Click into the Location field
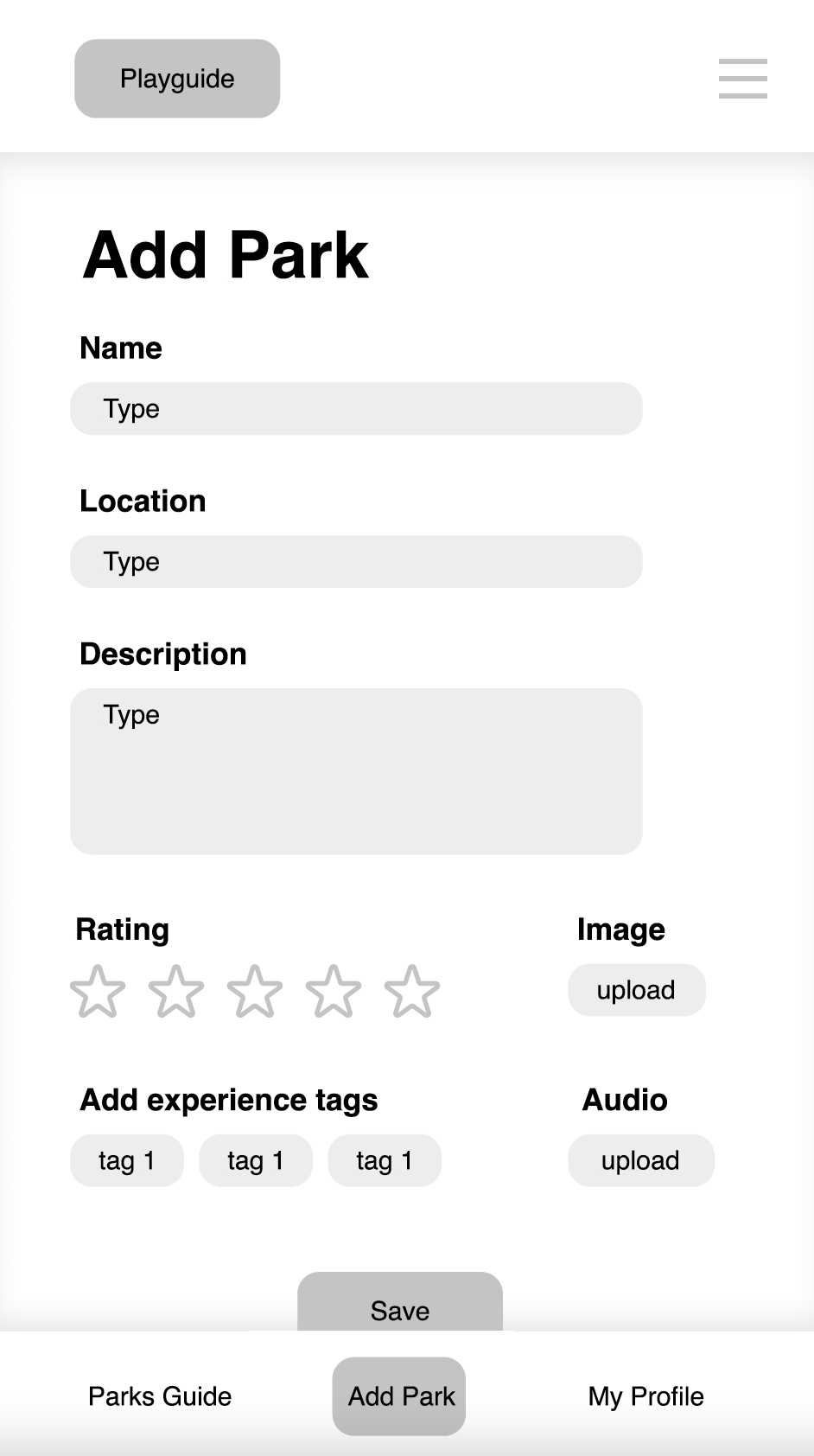 click(356, 562)
